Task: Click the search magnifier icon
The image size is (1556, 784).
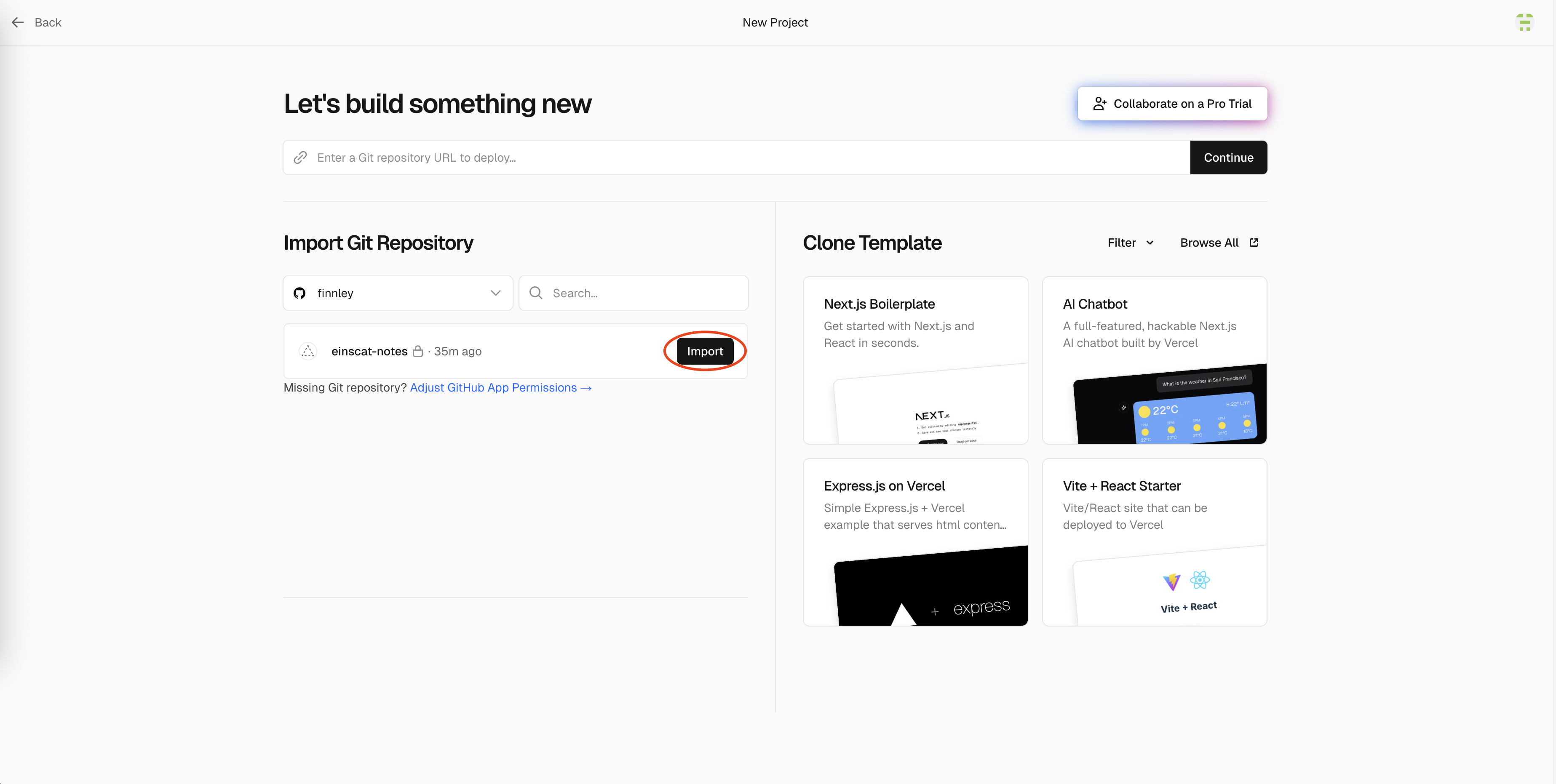Action: point(535,293)
